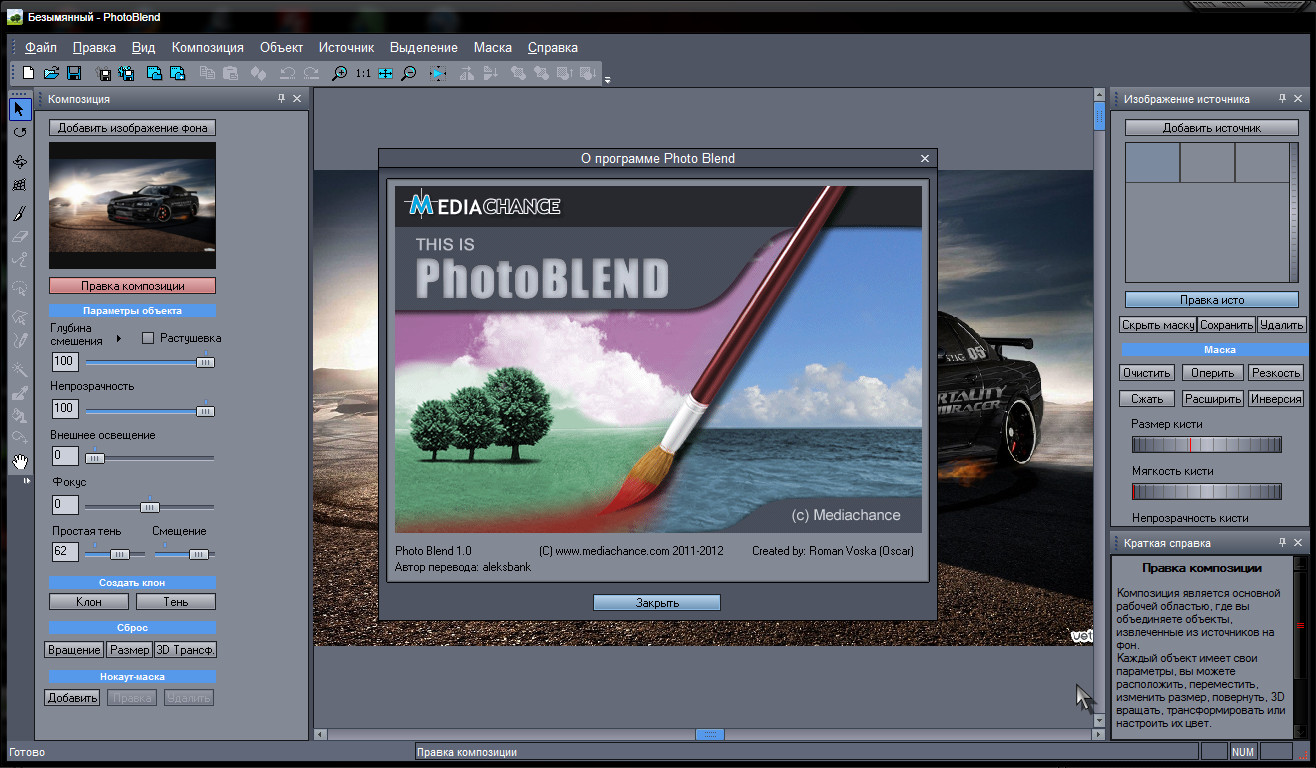Click the Внешнее освещение slider handle

point(94,458)
